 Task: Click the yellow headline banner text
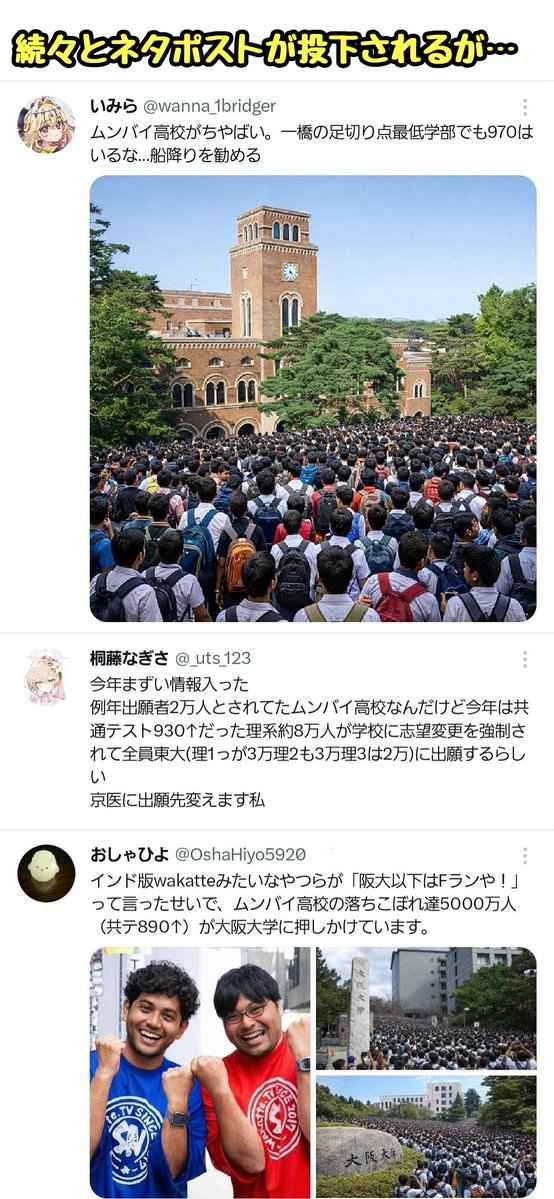(x=264, y=49)
